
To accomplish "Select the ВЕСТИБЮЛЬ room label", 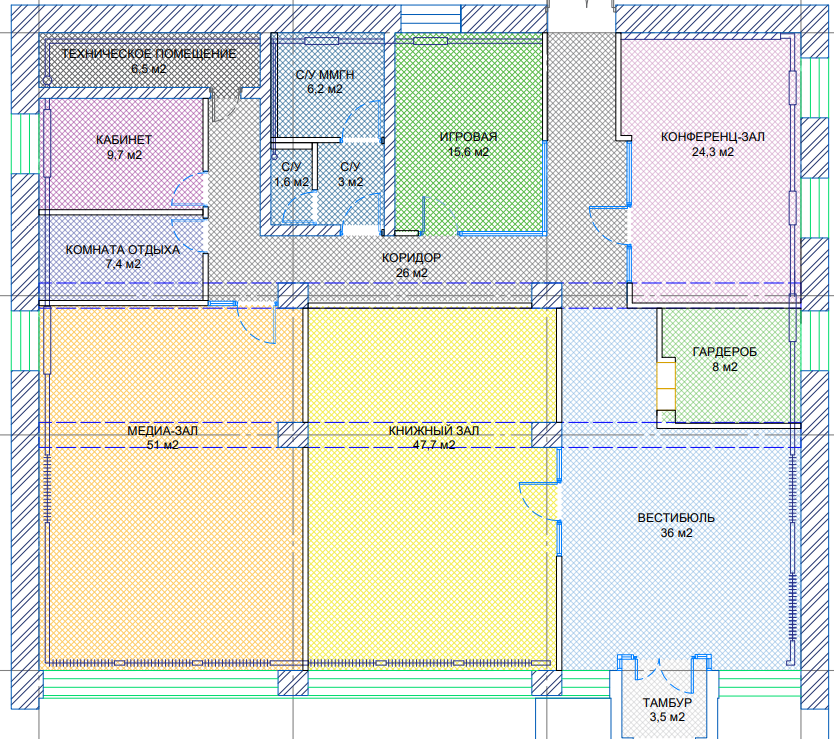I will pyautogui.click(x=676, y=519).
